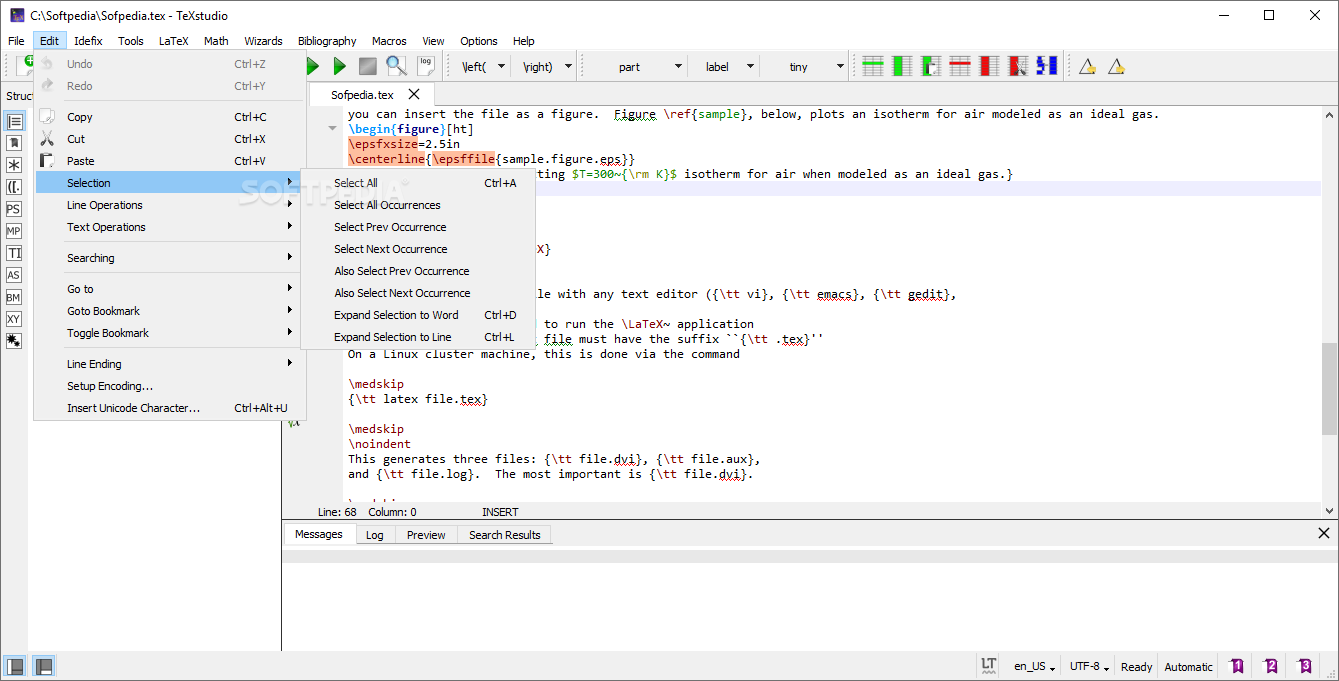The height and width of the screenshot is (681, 1339).
Task: Click the gray Stop compile button
Action: (x=368, y=67)
